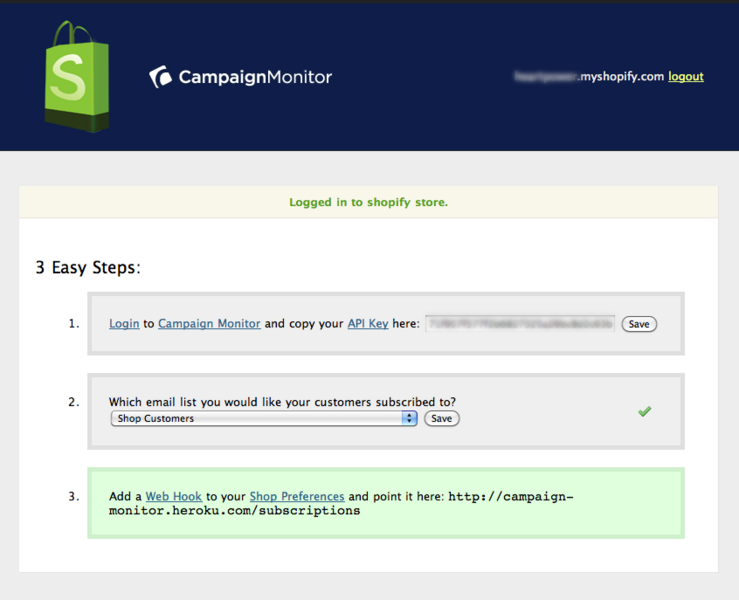This screenshot has width=739, height=600.
Task: Open the API Key link
Action: [x=368, y=324]
